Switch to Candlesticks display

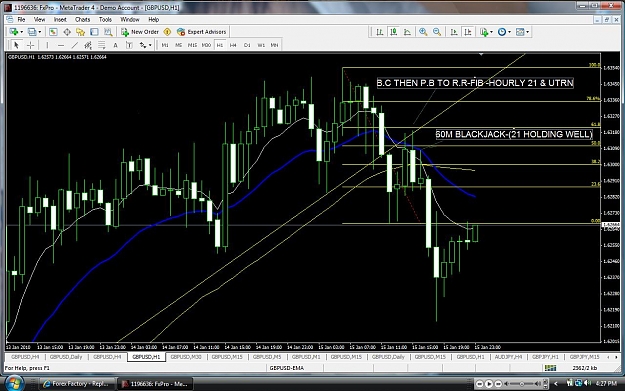(393, 32)
